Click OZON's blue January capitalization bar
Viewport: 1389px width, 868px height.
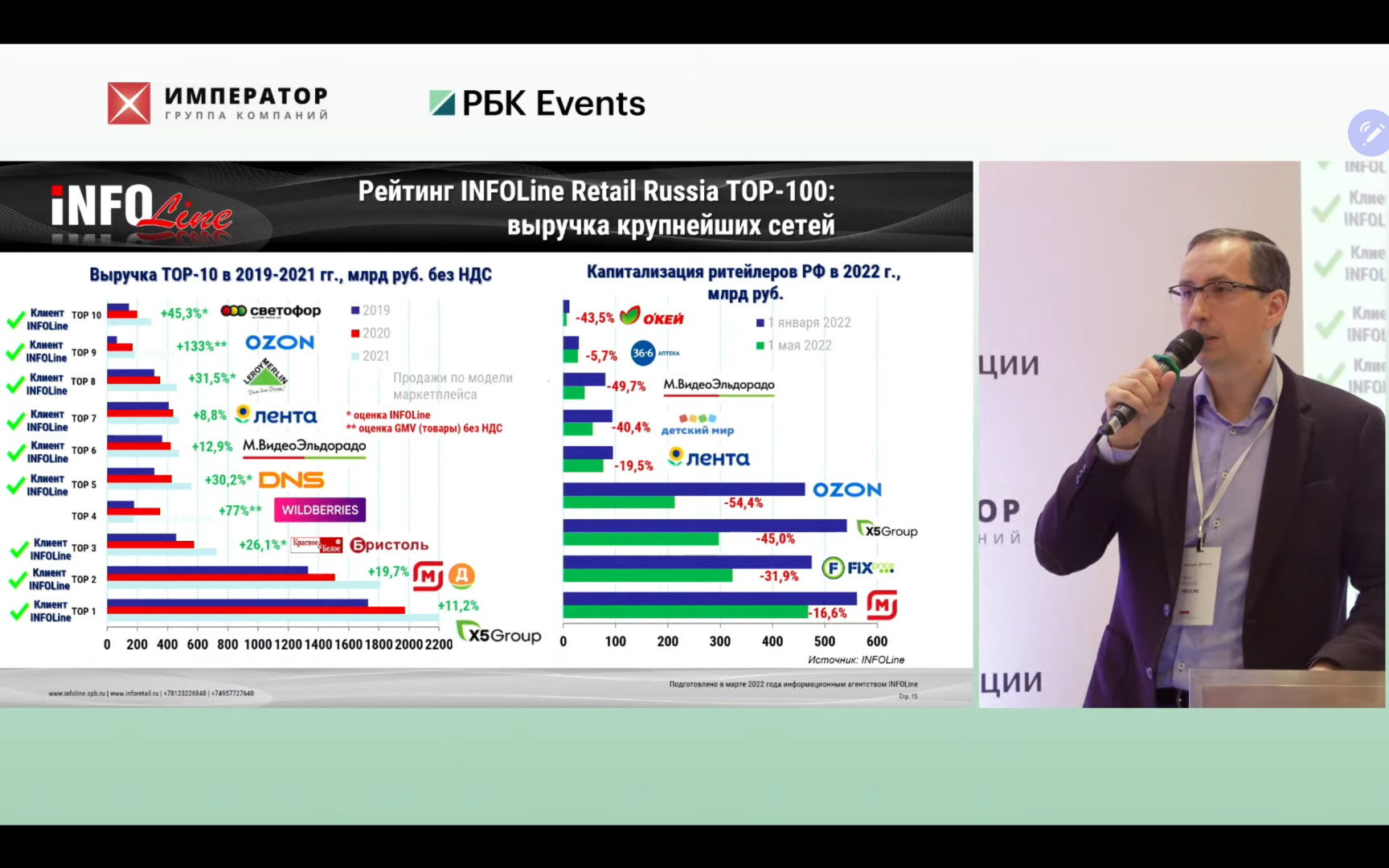(x=684, y=489)
